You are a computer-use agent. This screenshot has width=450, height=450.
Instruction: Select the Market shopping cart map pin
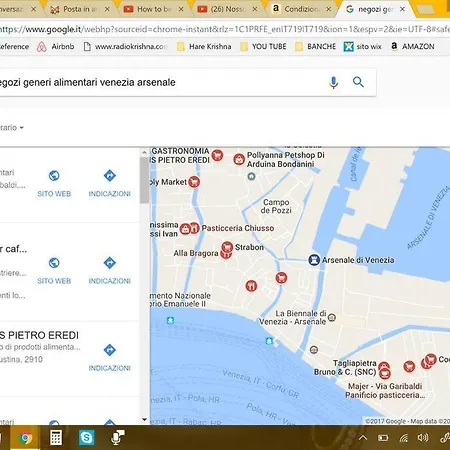194,182
